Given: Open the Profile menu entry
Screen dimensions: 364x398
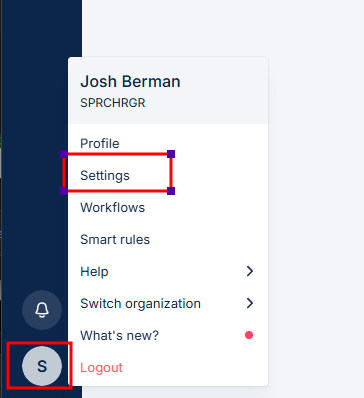Looking at the screenshot, I should (x=100, y=144).
